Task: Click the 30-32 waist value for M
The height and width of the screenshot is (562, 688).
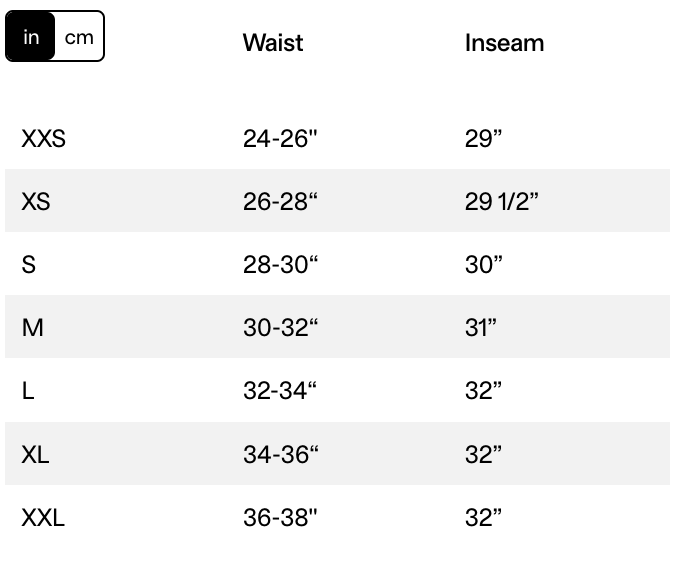Action: tap(279, 328)
